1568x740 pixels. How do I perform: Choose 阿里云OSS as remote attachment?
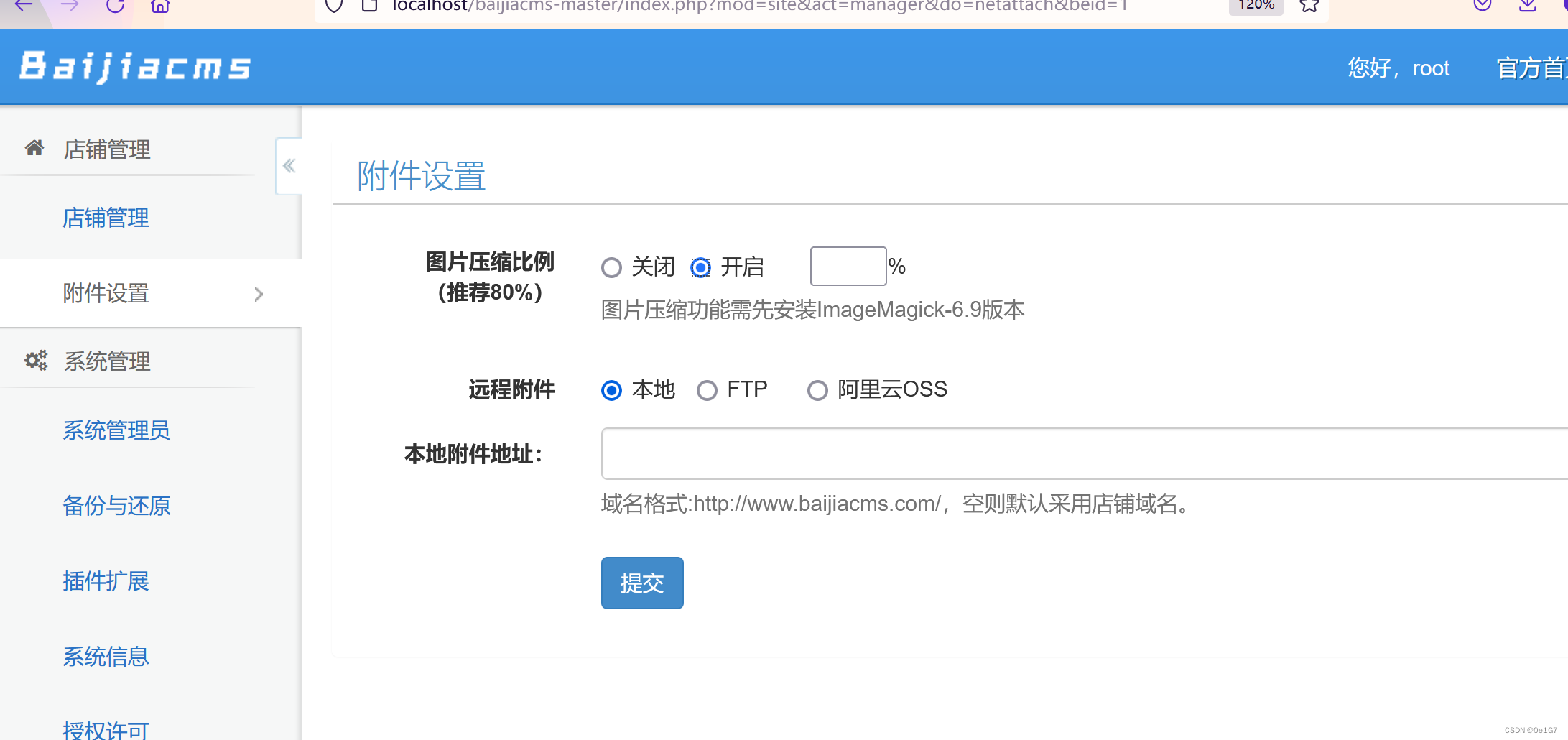click(817, 389)
